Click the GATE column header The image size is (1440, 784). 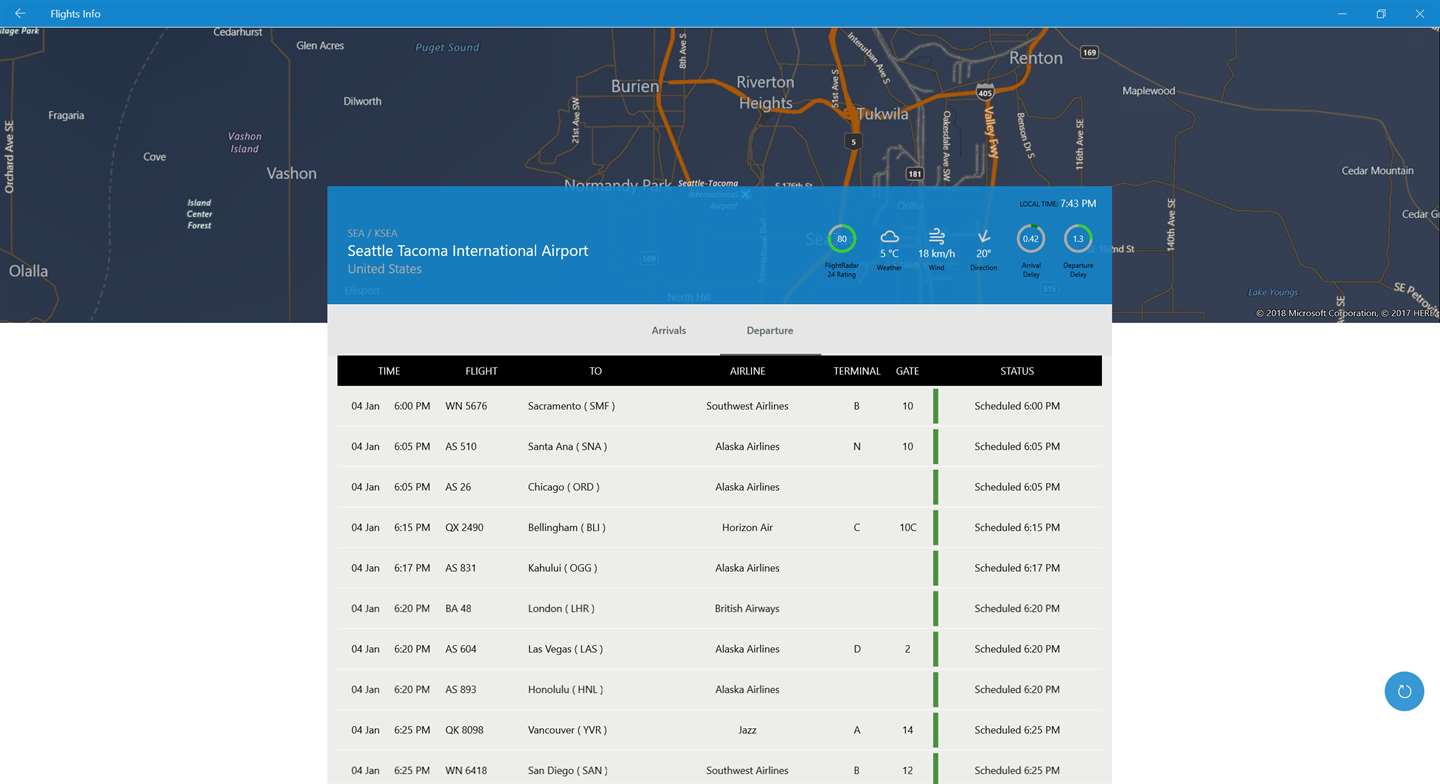[907, 371]
